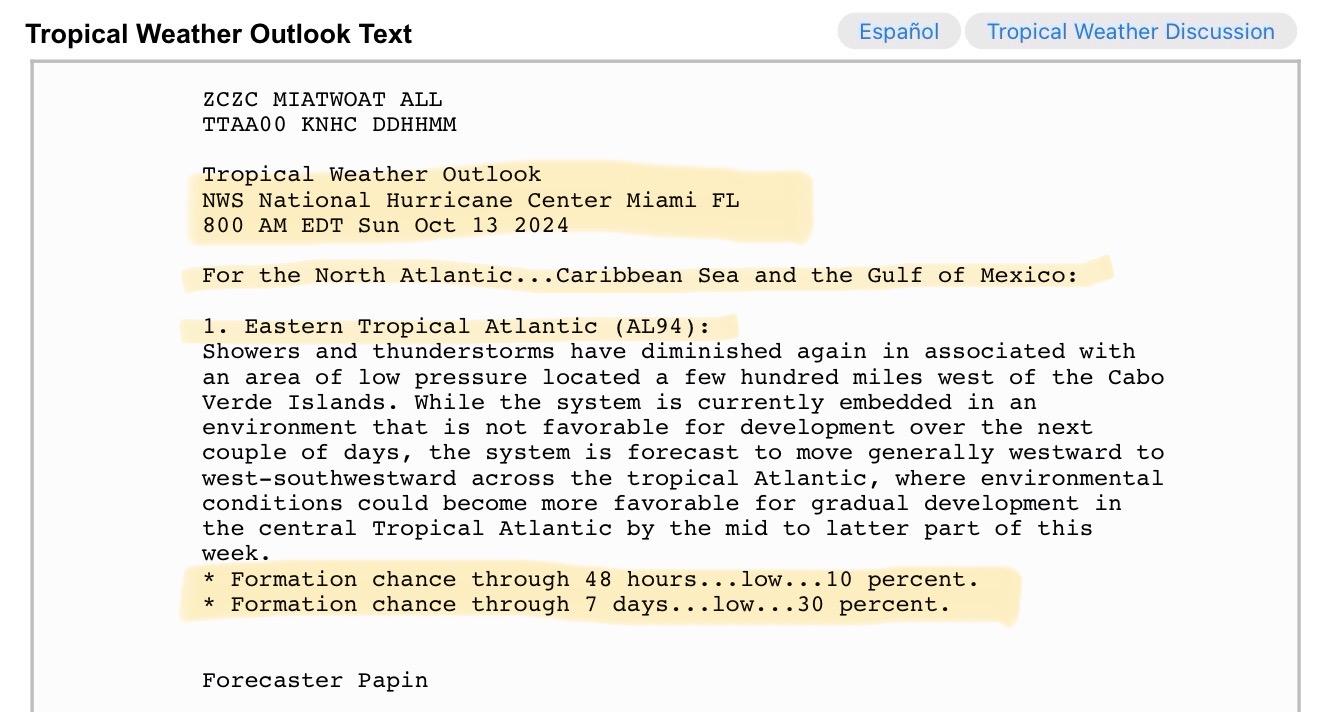Click '1. Eastern Tropical Atlantic (AL94):' heading

pyautogui.click(x=456, y=326)
